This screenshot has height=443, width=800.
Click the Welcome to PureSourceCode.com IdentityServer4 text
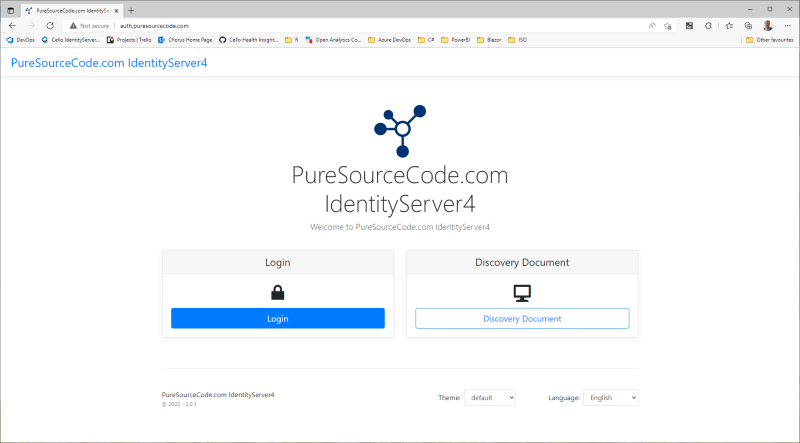[400, 227]
